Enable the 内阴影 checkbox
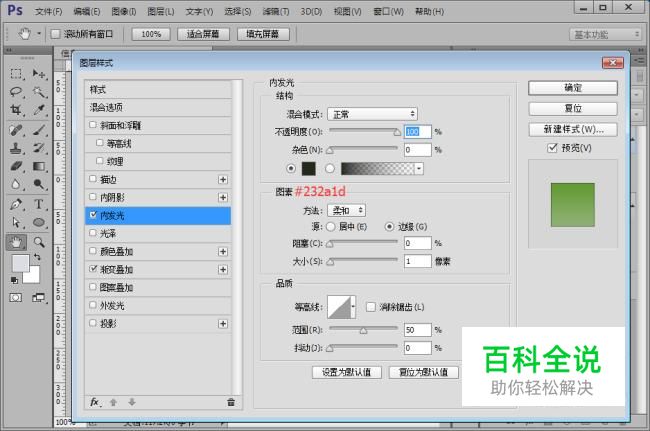 [93, 196]
